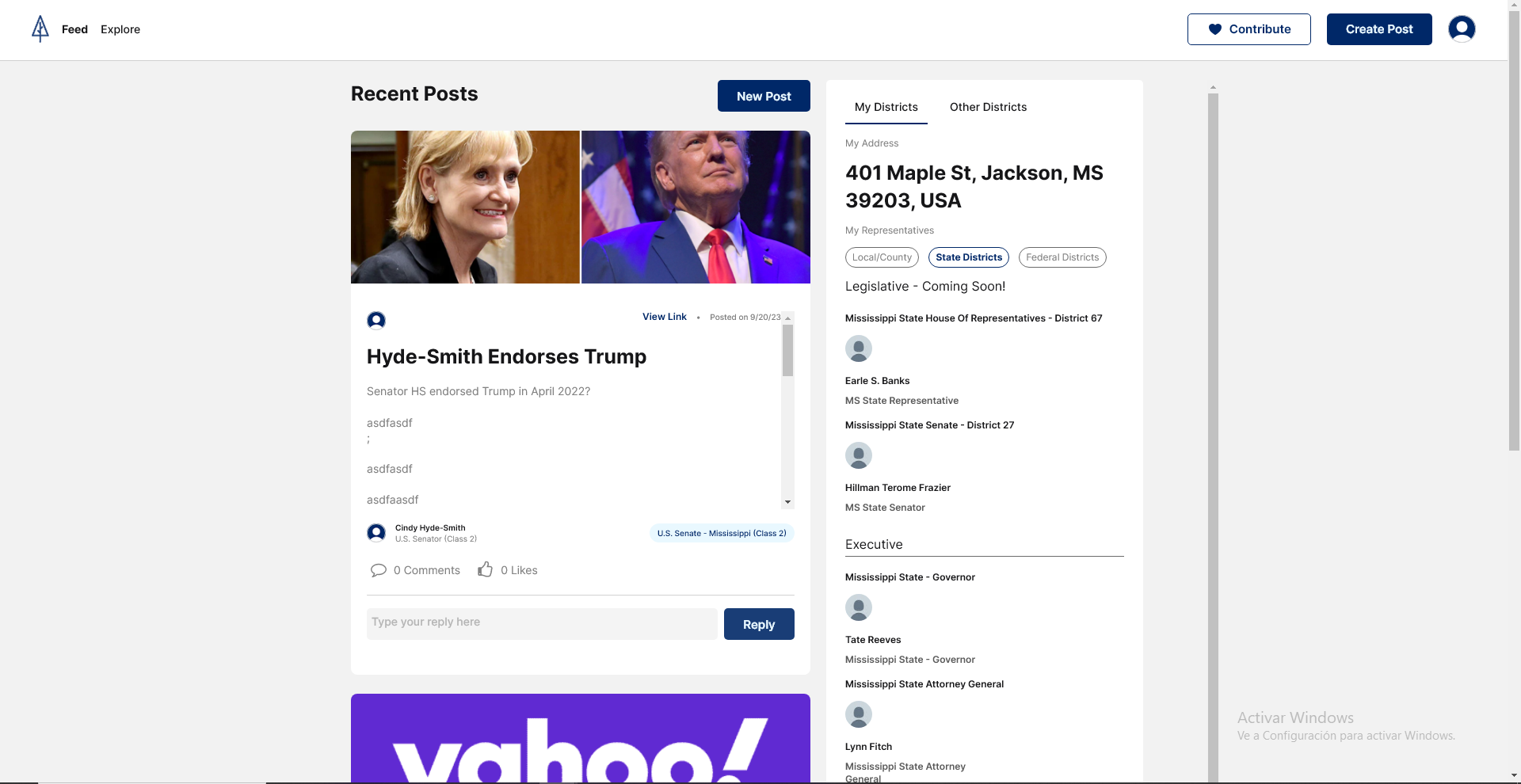Click Mississippi State Attorney General heading

point(924,684)
